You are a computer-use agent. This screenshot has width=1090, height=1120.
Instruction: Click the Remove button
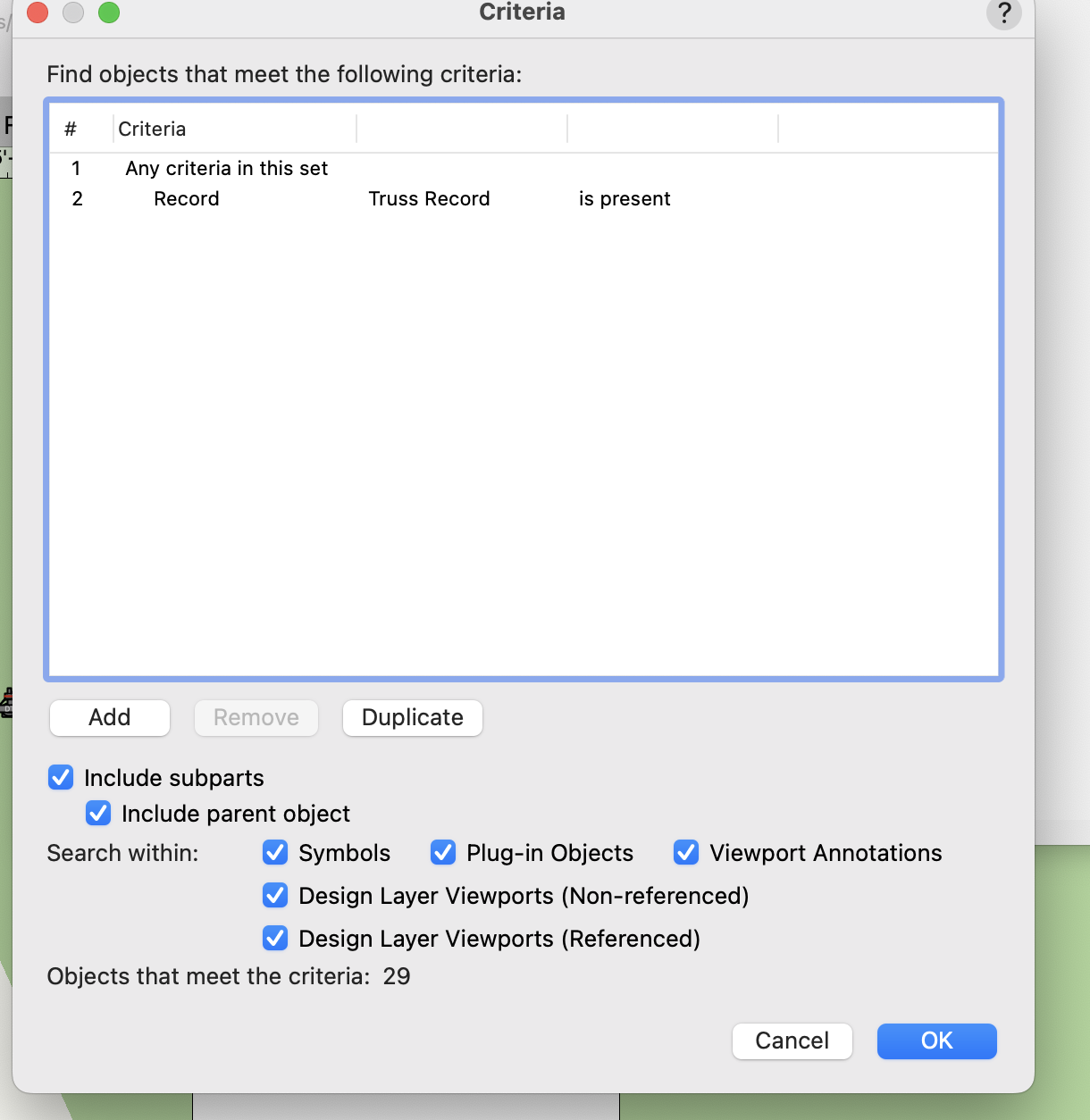coord(256,718)
